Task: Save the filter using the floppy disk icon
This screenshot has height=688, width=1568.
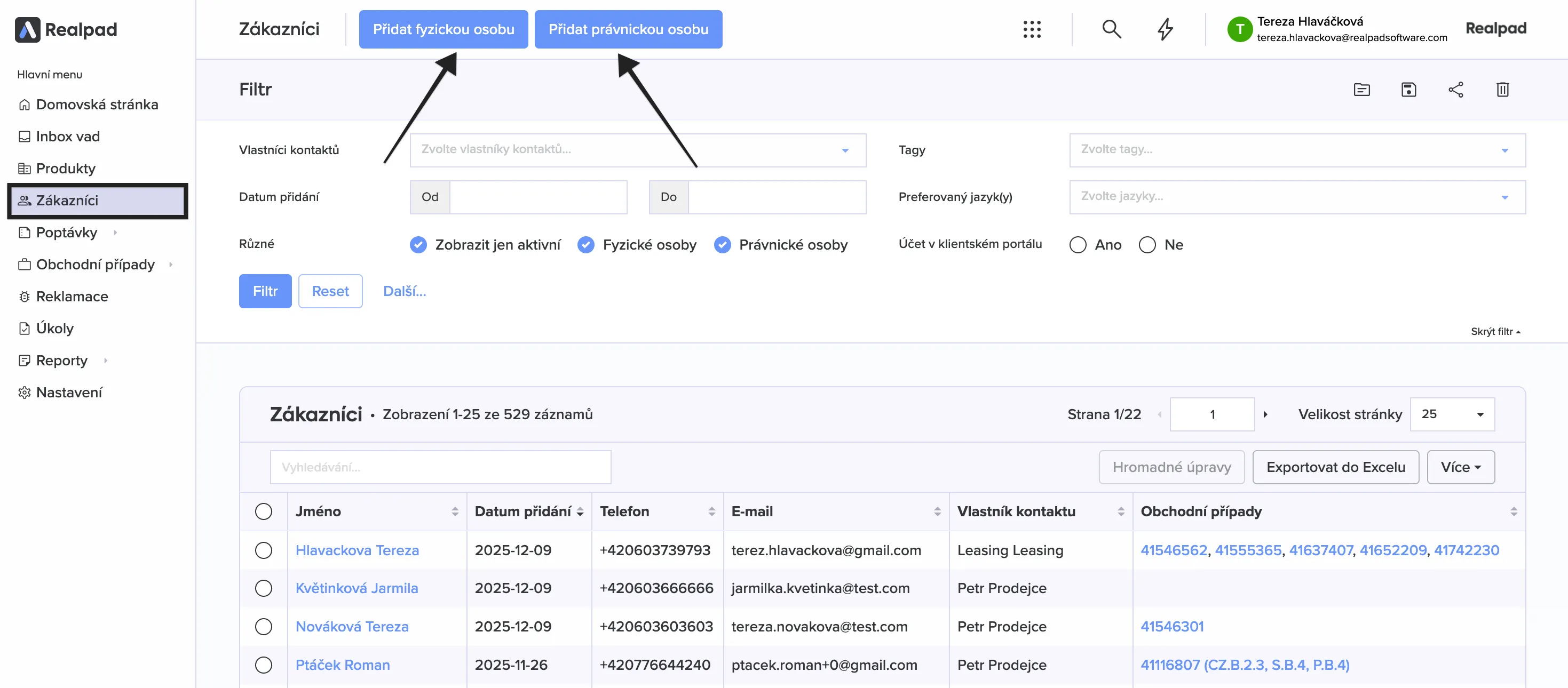Action: pos(1408,90)
